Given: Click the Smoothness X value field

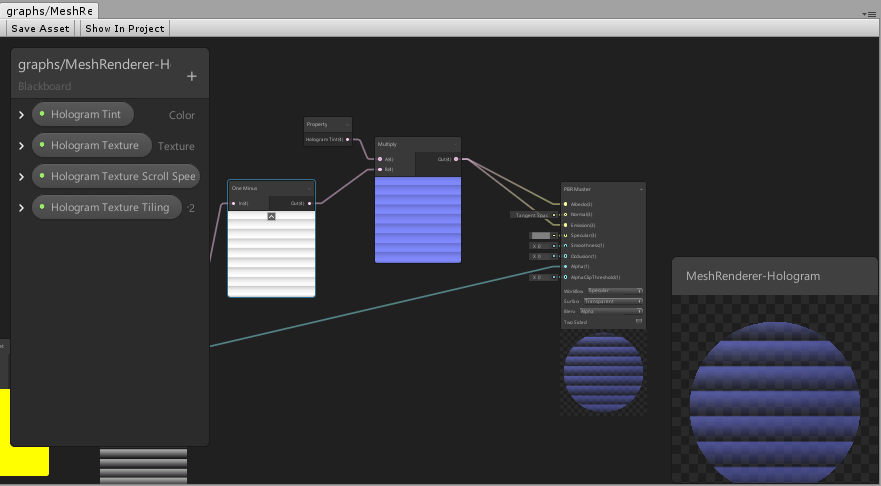Looking at the screenshot, I should 543,246.
